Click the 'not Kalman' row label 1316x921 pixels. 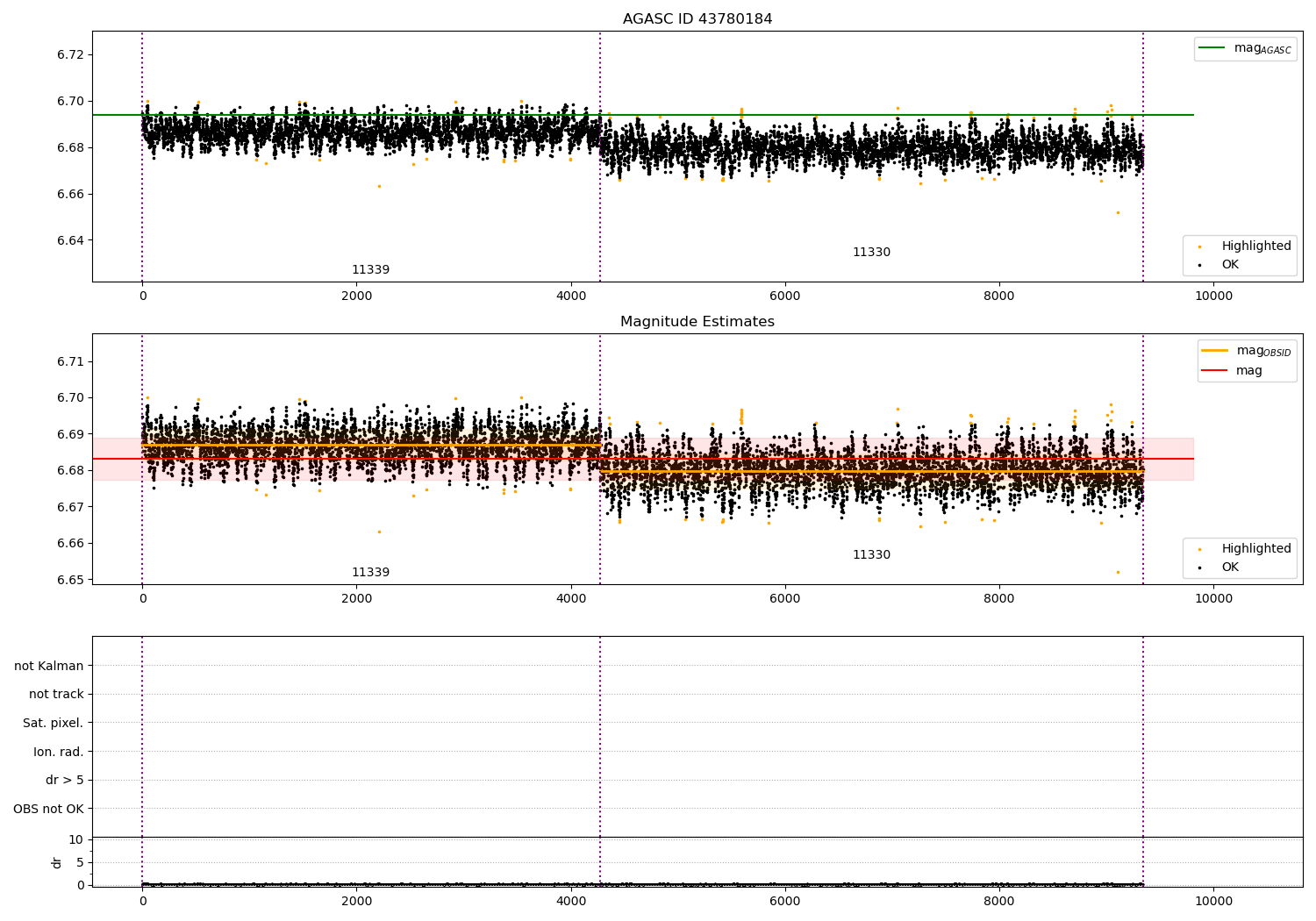(49, 666)
